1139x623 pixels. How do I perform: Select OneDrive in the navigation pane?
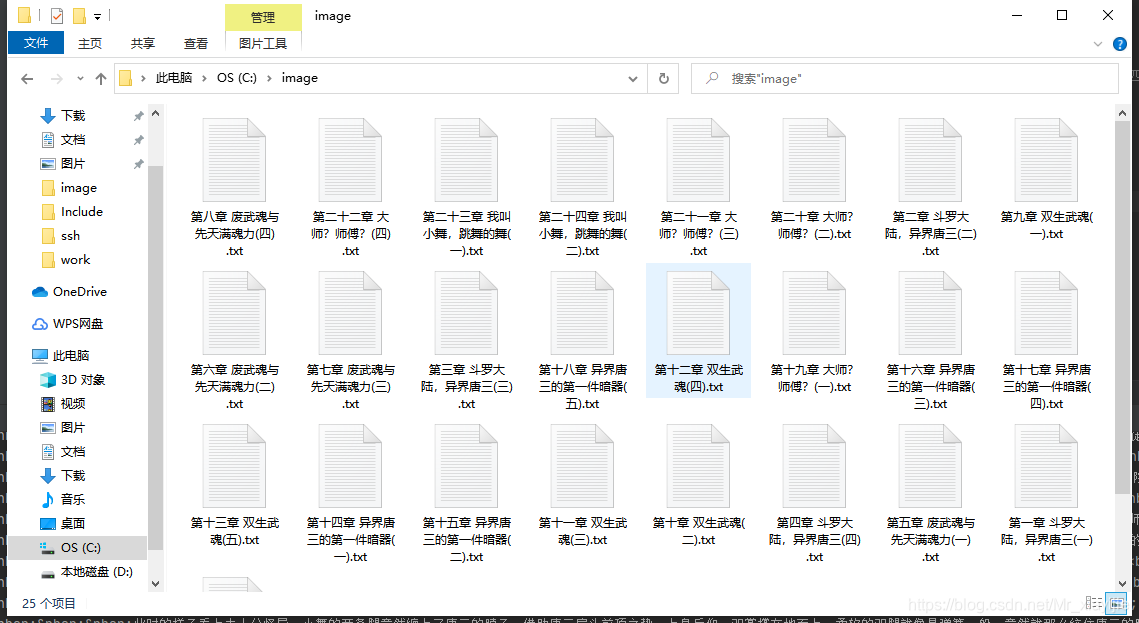(x=79, y=292)
